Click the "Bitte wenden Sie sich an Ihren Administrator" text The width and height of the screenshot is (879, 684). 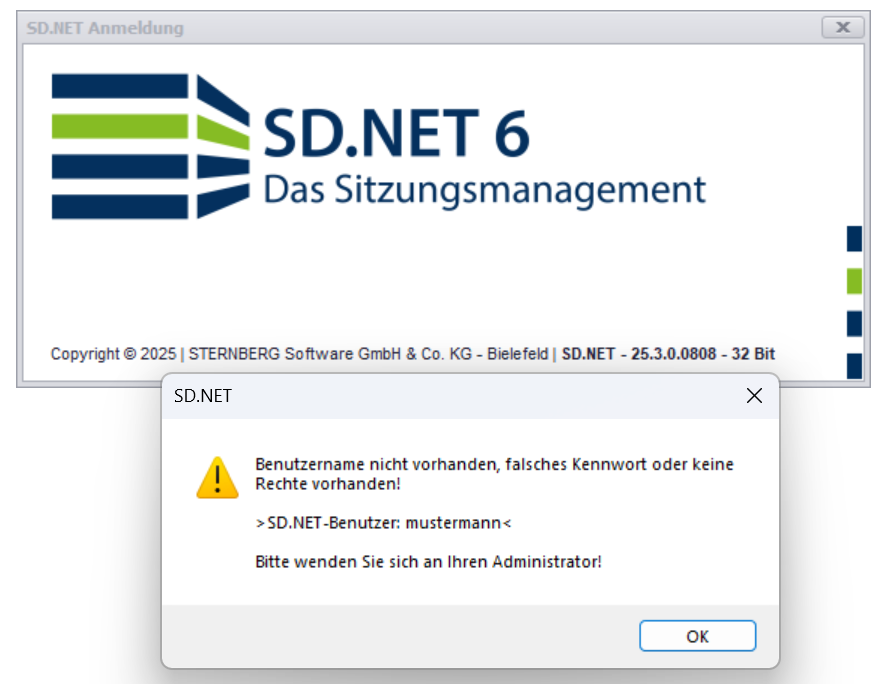(428, 561)
